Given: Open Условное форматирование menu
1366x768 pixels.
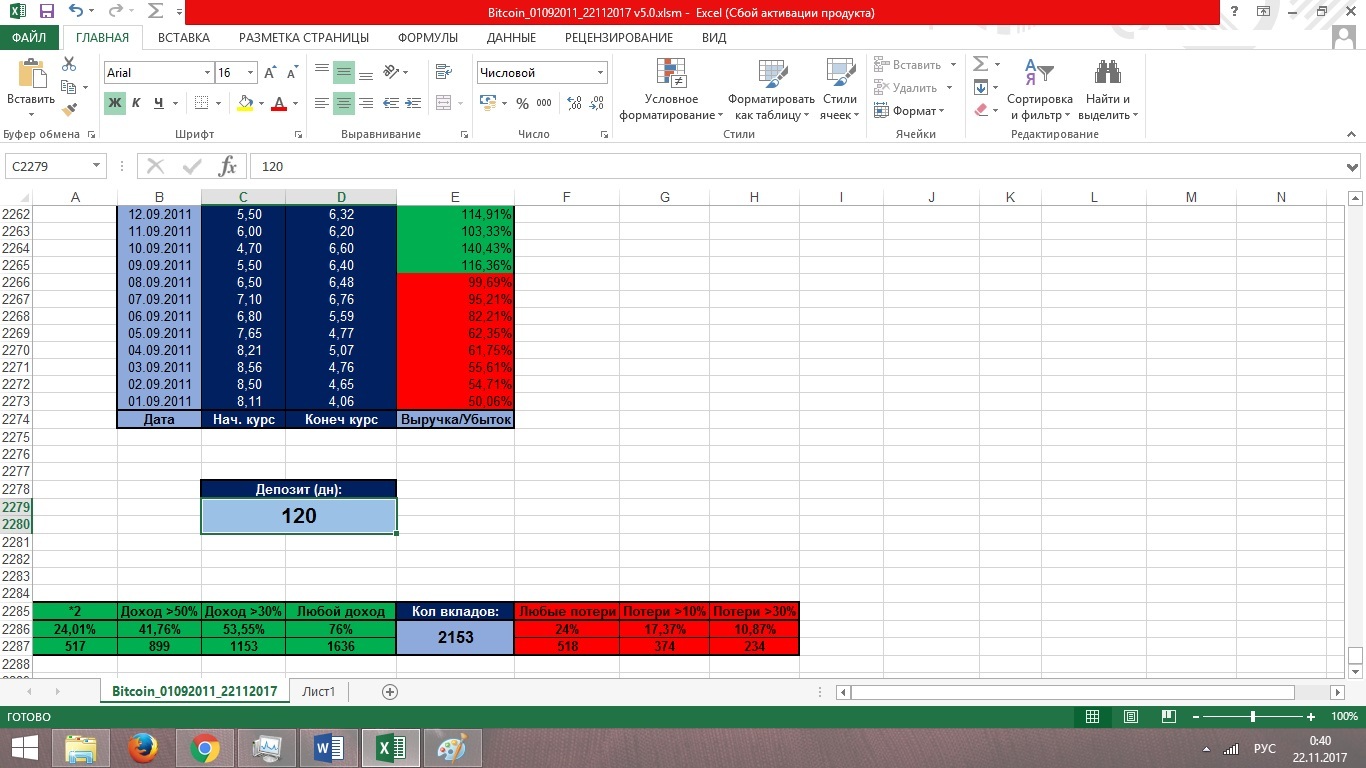Looking at the screenshot, I should tap(671, 90).
